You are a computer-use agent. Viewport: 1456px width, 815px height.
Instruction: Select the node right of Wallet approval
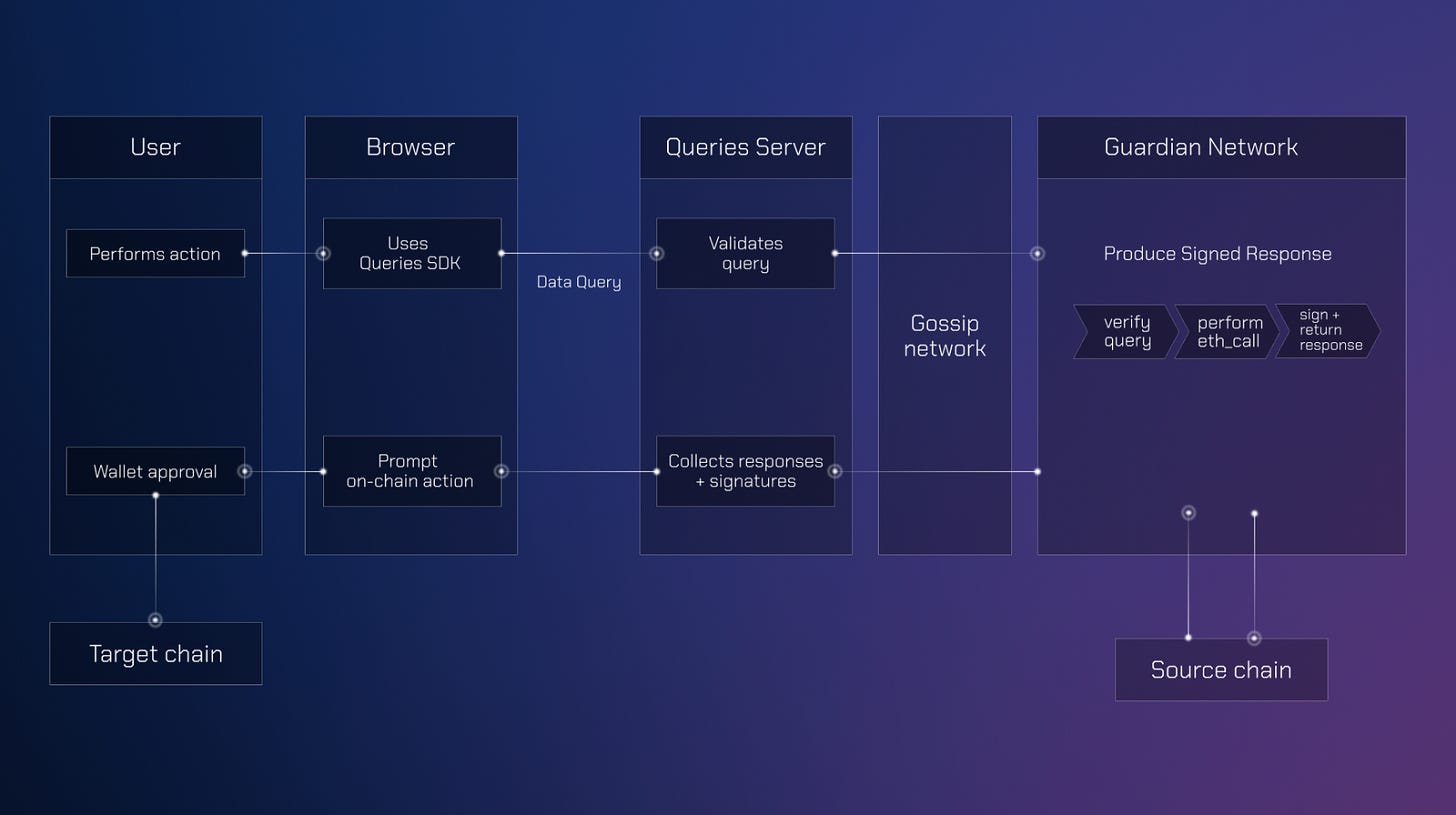click(245, 471)
